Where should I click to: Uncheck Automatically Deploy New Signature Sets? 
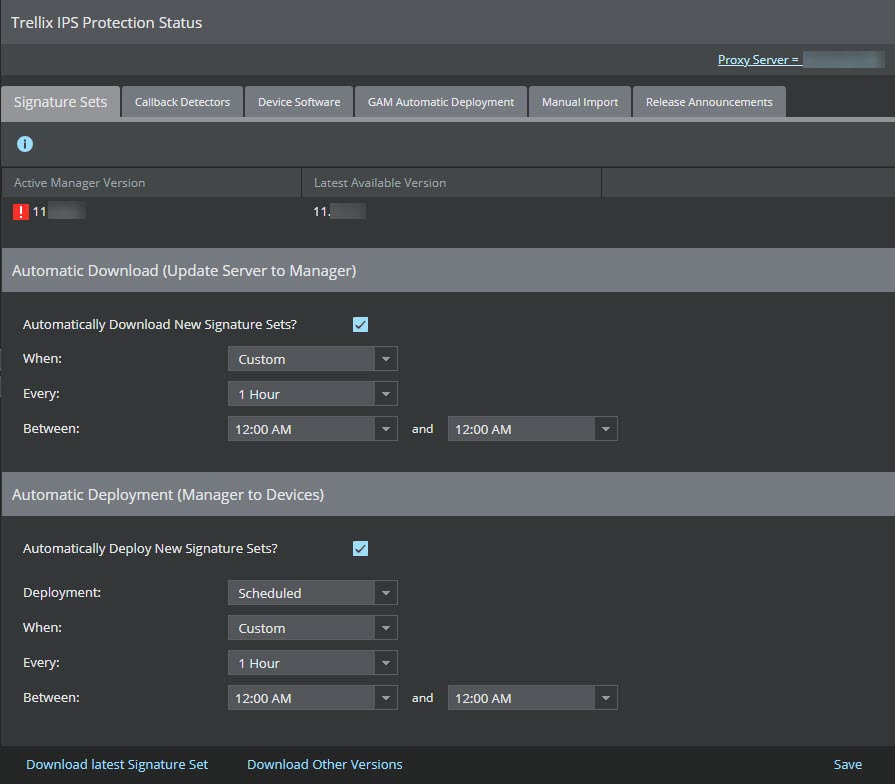pos(360,548)
